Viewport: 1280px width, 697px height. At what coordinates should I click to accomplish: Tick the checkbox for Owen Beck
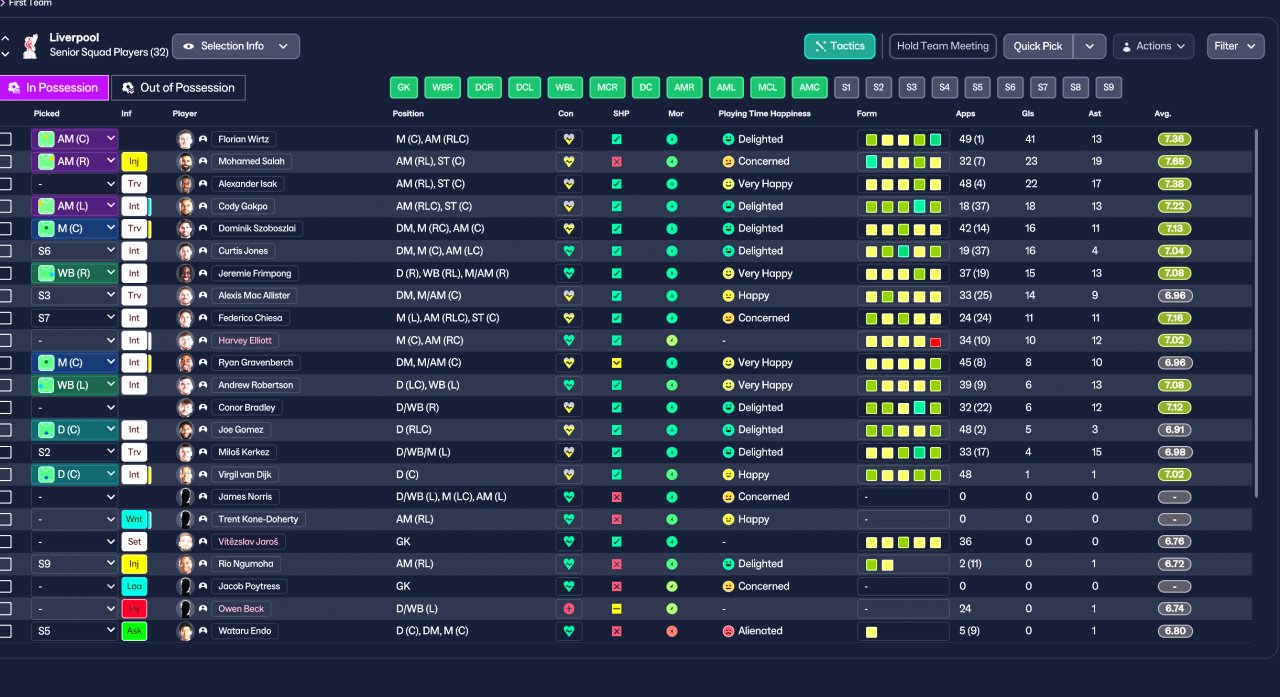click(6, 608)
